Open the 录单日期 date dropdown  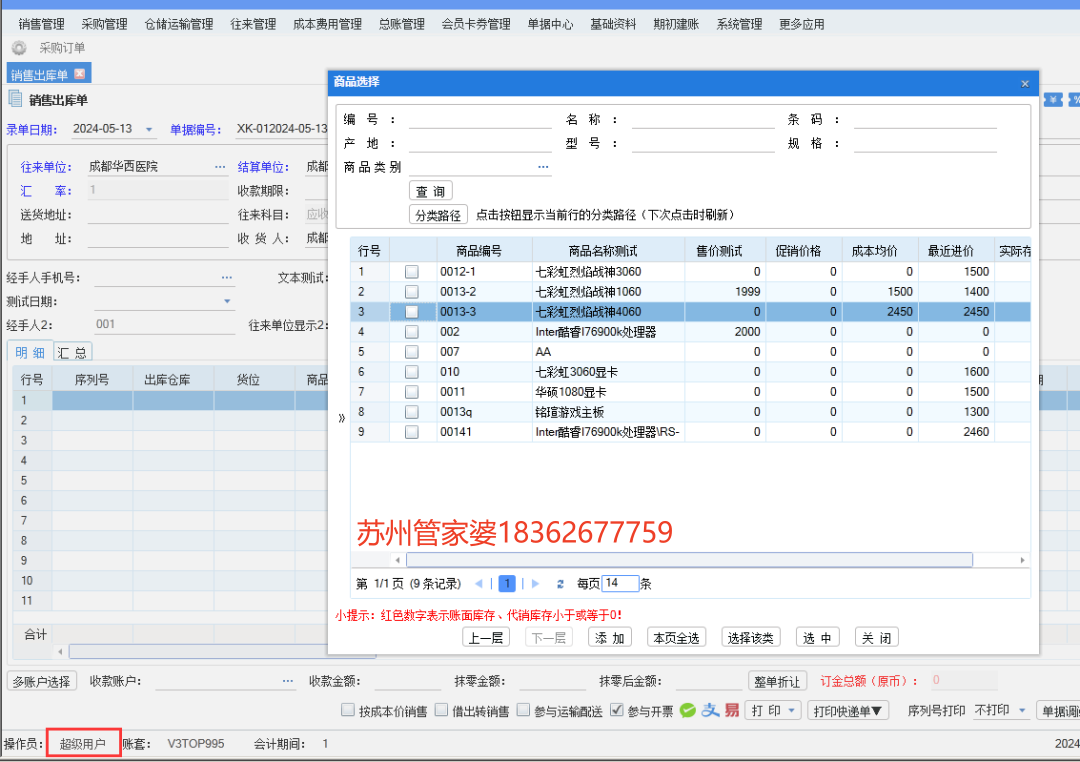click(x=150, y=129)
